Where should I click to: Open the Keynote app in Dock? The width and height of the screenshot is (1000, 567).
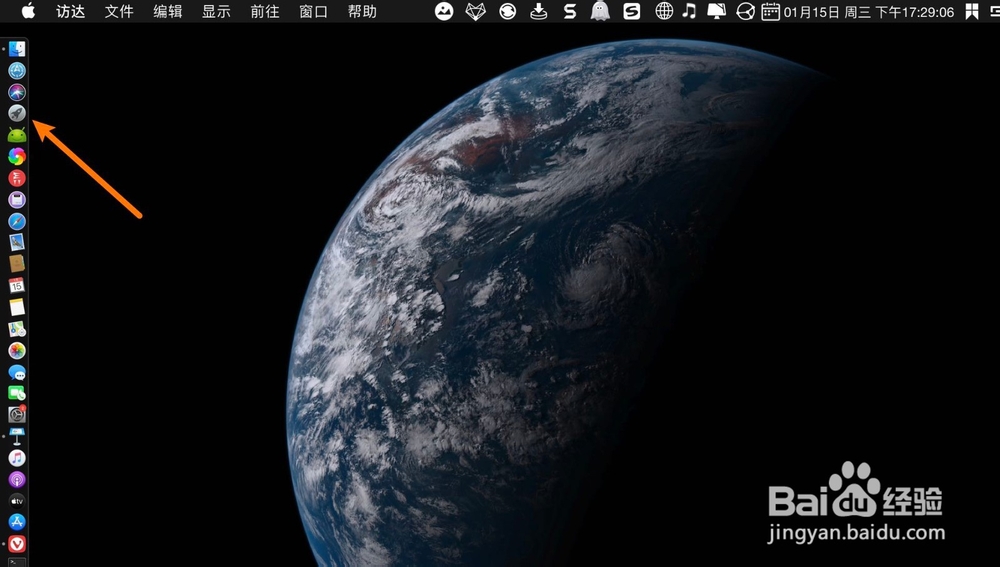click(x=17, y=437)
